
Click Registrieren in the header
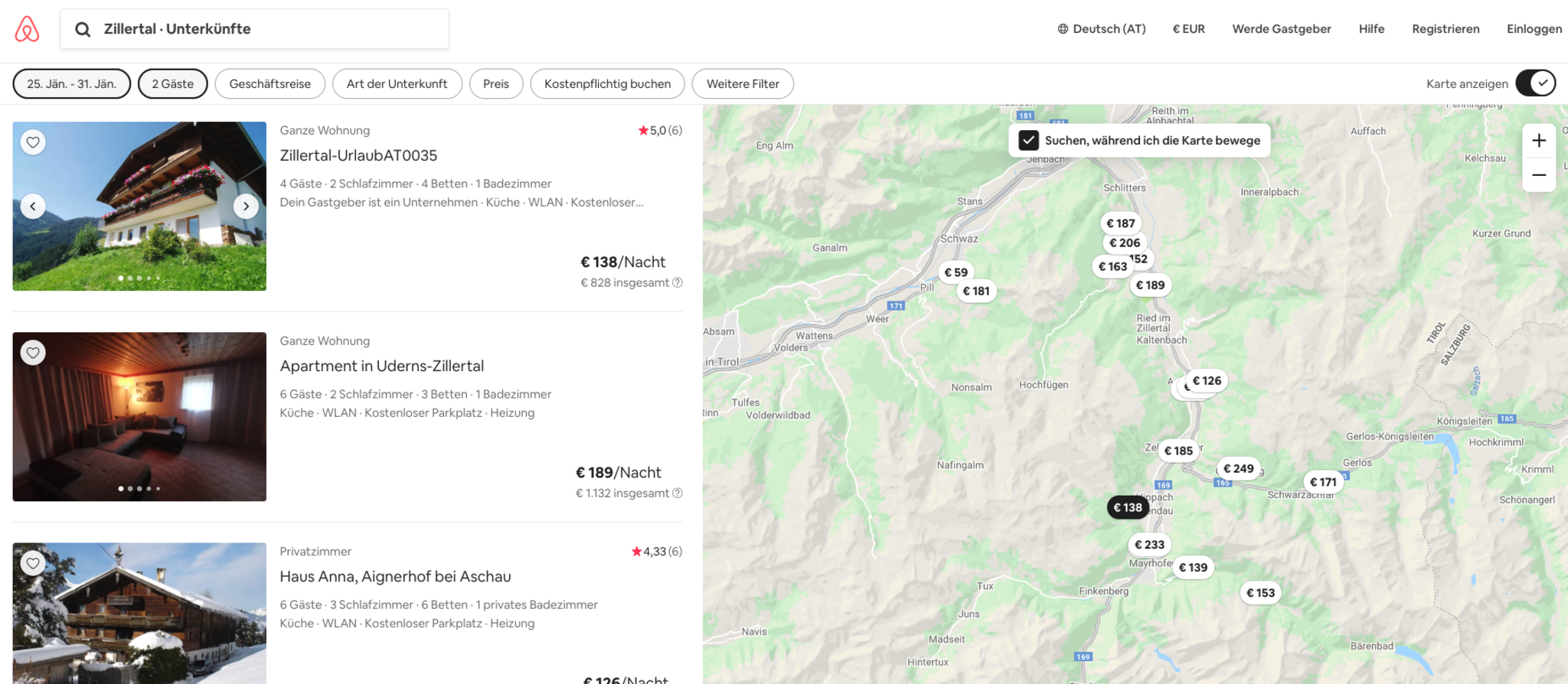(1445, 29)
